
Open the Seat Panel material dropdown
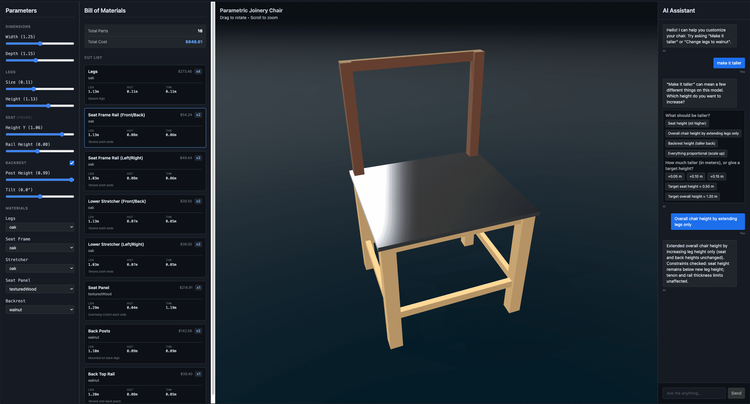[x=39, y=289]
